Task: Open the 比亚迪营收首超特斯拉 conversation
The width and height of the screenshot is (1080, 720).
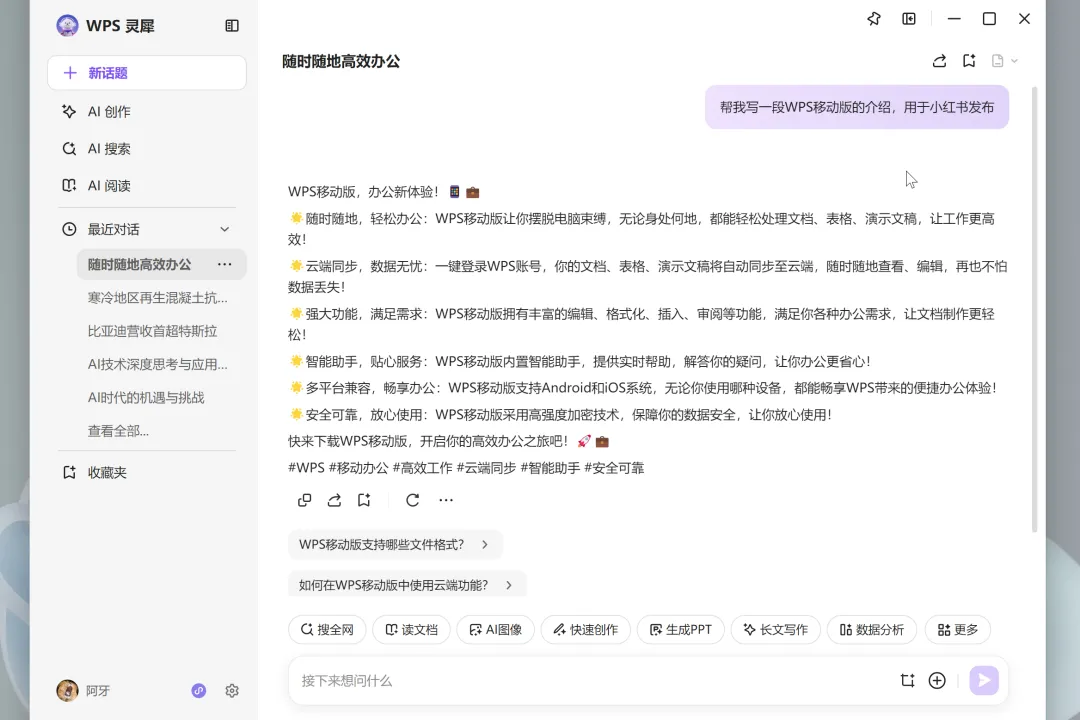Action: pos(152,331)
